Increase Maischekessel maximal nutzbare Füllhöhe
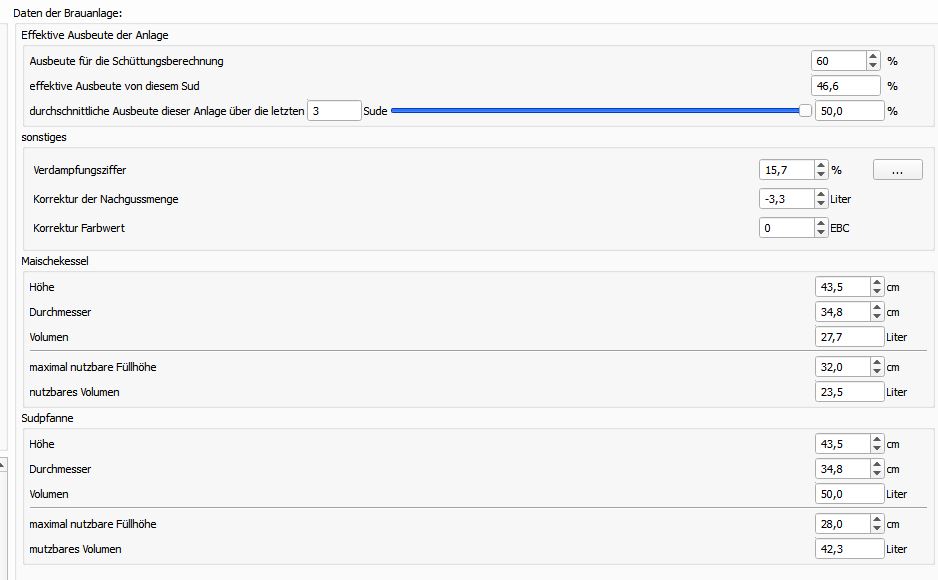 [x=877, y=363]
